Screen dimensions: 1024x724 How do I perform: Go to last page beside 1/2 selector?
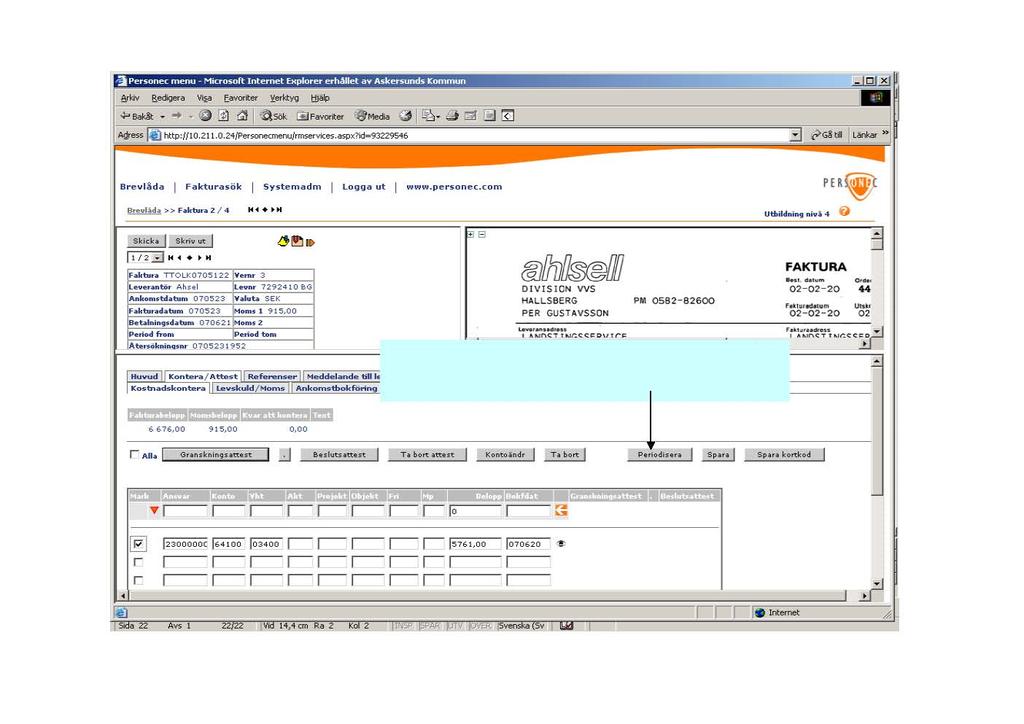pos(208,258)
